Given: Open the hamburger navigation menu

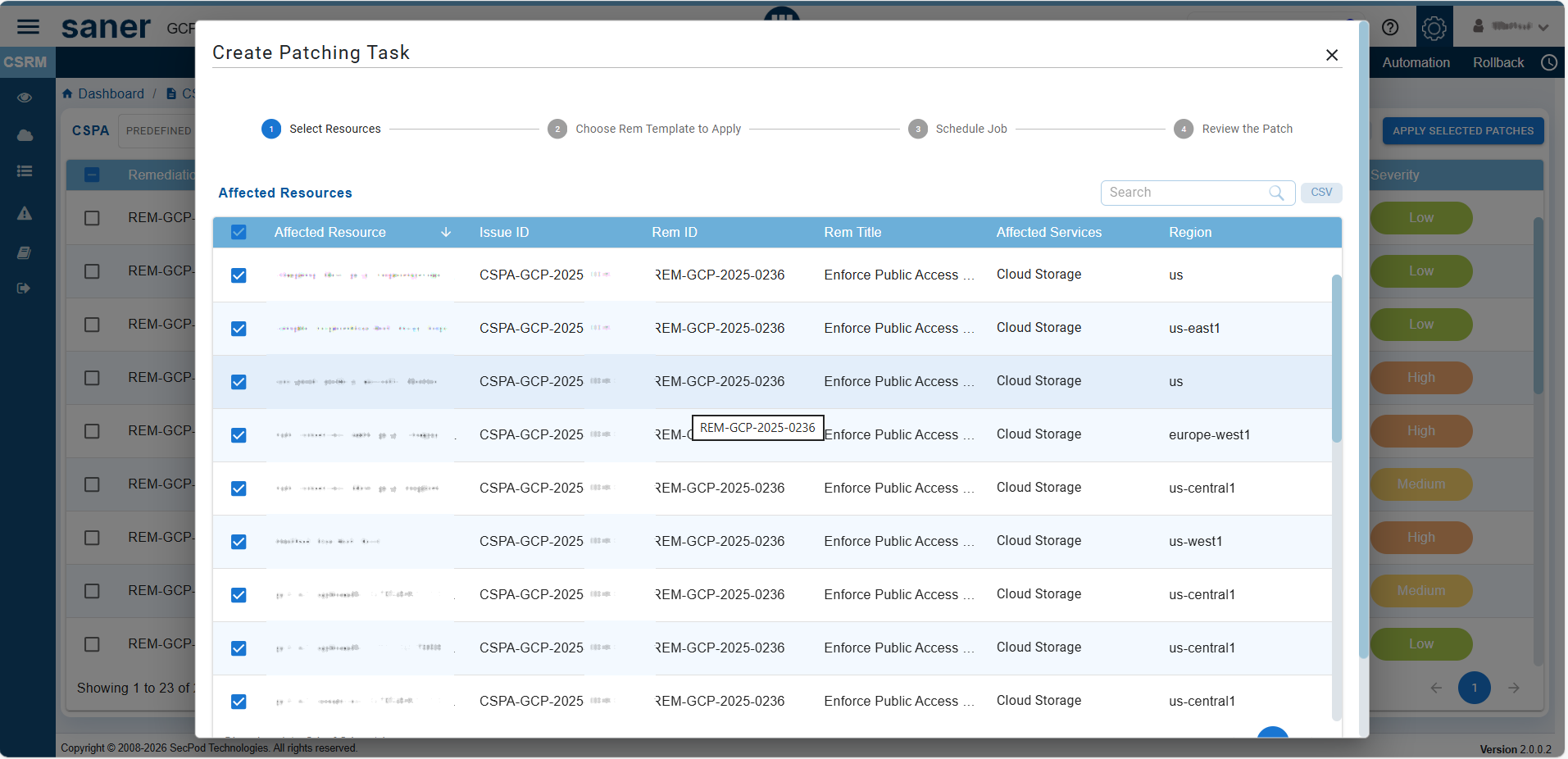Looking at the screenshot, I should (28, 27).
